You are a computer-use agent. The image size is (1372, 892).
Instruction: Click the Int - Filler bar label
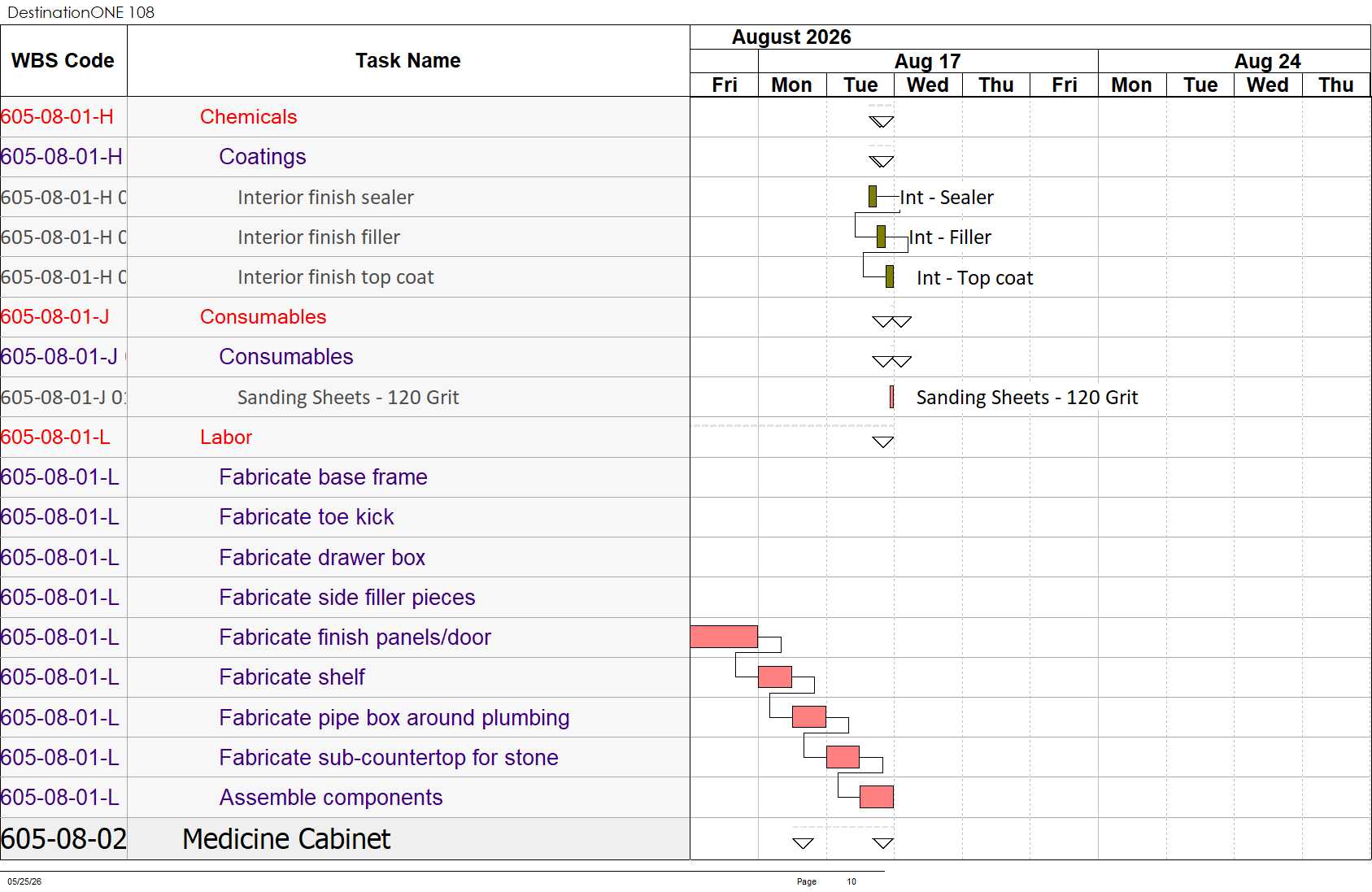coord(950,237)
